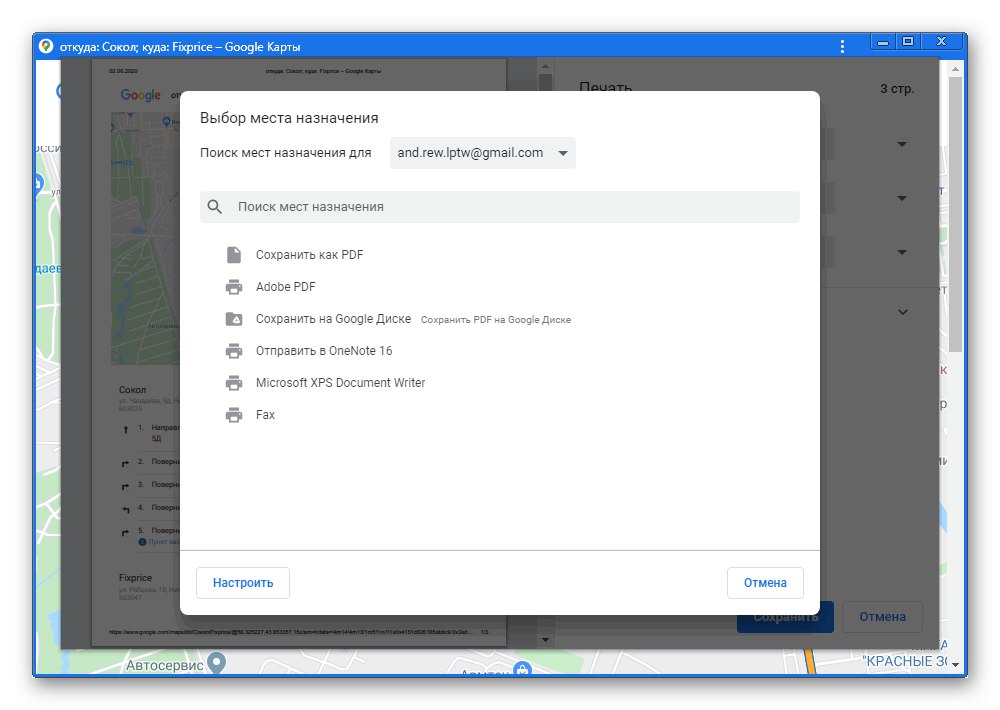The image size is (1000, 710).
Task: Click the window's right scrollbar thumb
Action: tap(955, 214)
